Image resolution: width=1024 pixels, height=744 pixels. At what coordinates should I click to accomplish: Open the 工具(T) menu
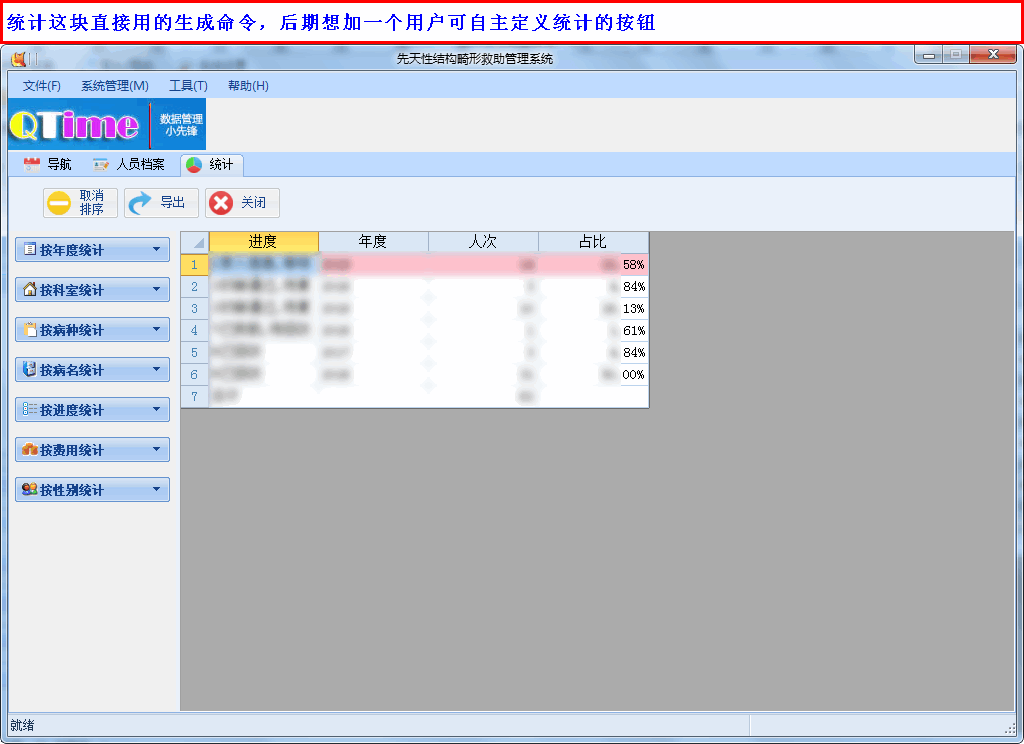tap(188, 86)
